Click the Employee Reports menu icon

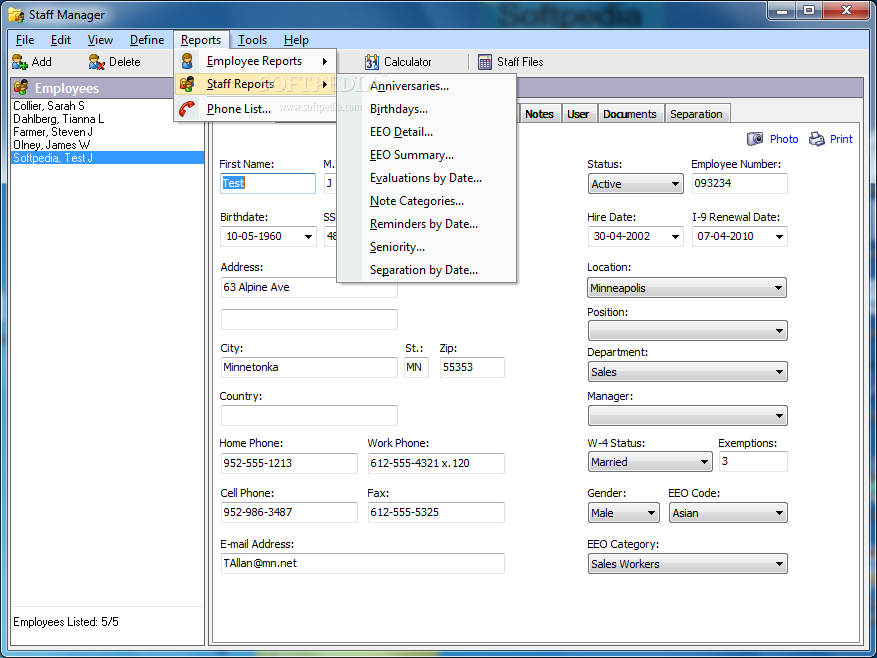click(x=187, y=61)
